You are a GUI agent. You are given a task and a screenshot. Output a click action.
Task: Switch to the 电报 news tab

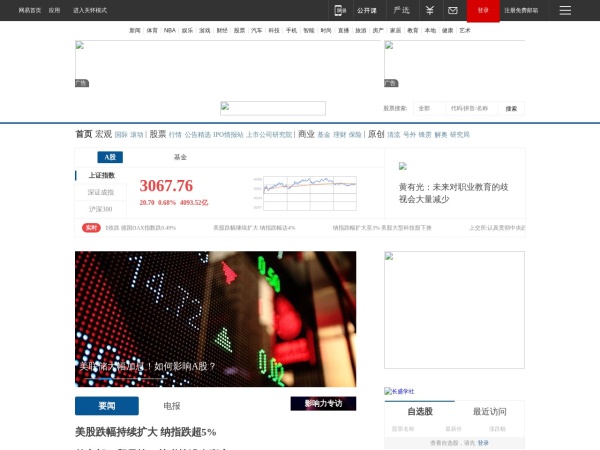tap(172, 406)
